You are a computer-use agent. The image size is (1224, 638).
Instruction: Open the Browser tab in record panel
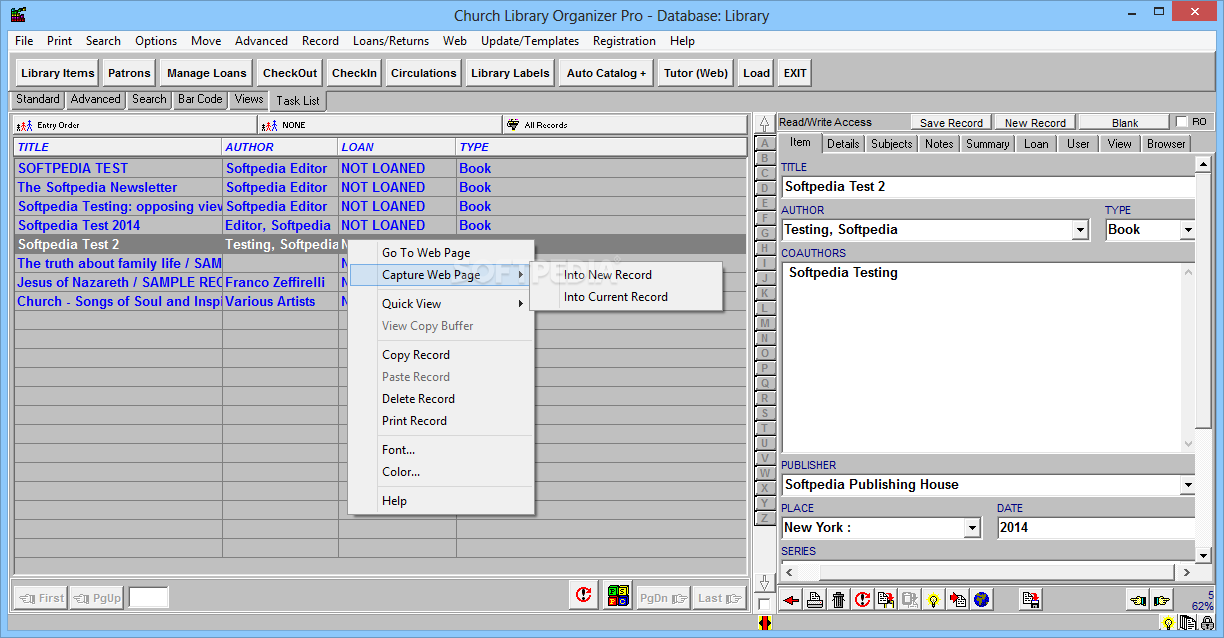point(1166,144)
